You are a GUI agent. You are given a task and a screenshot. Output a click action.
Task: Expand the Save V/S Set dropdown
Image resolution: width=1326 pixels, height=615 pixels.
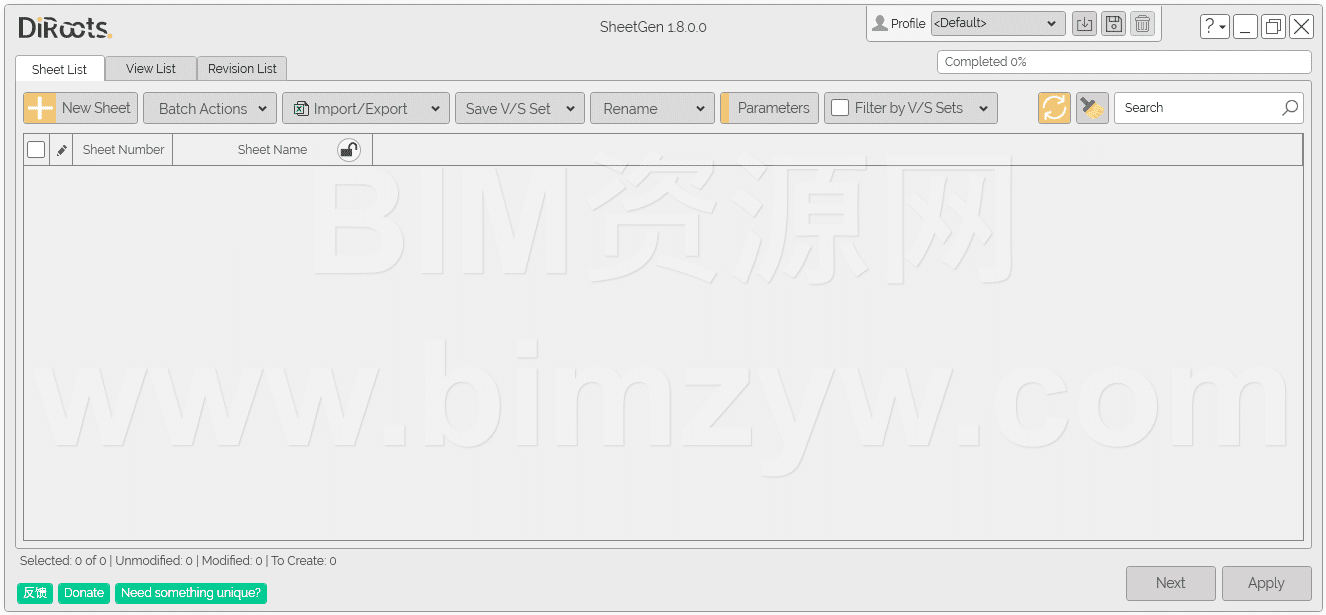[x=519, y=108]
